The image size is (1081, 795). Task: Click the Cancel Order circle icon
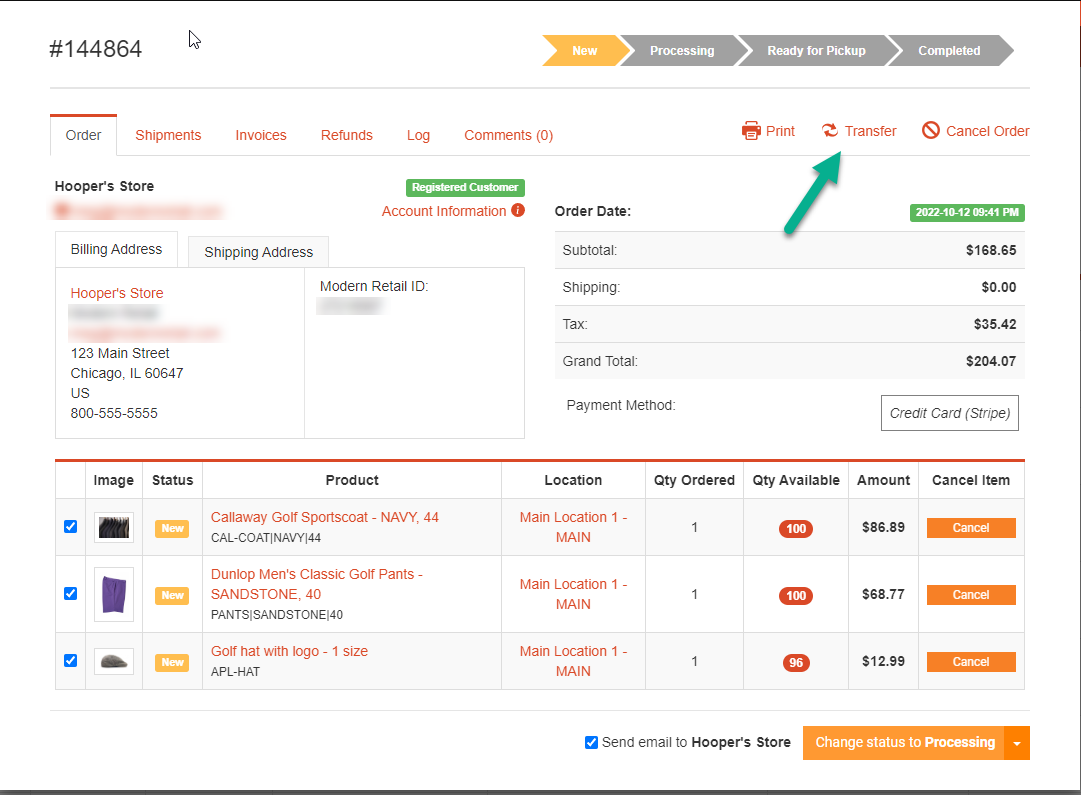coord(931,130)
